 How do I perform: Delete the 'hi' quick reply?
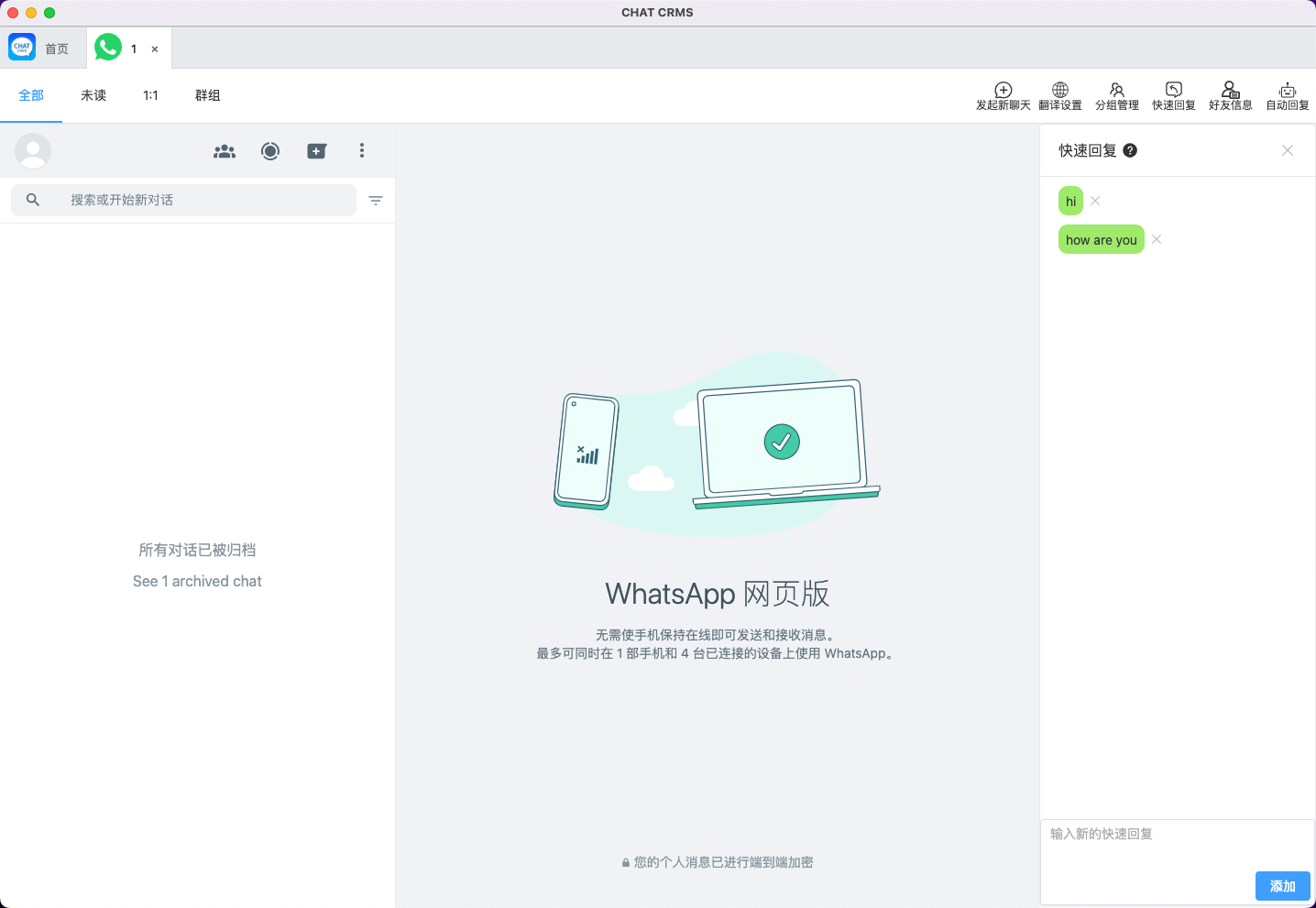click(1095, 201)
